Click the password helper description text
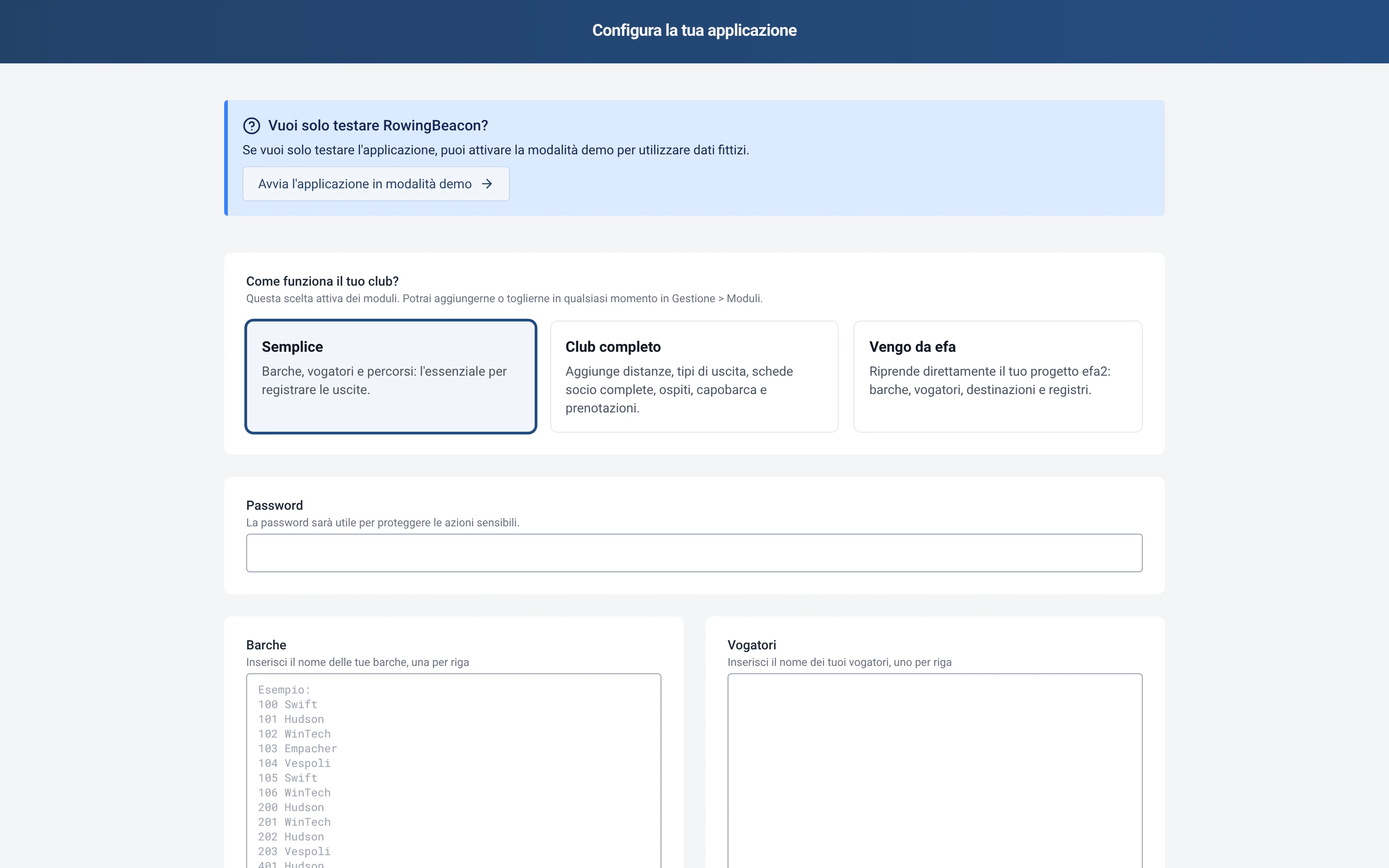 point(383,523)
